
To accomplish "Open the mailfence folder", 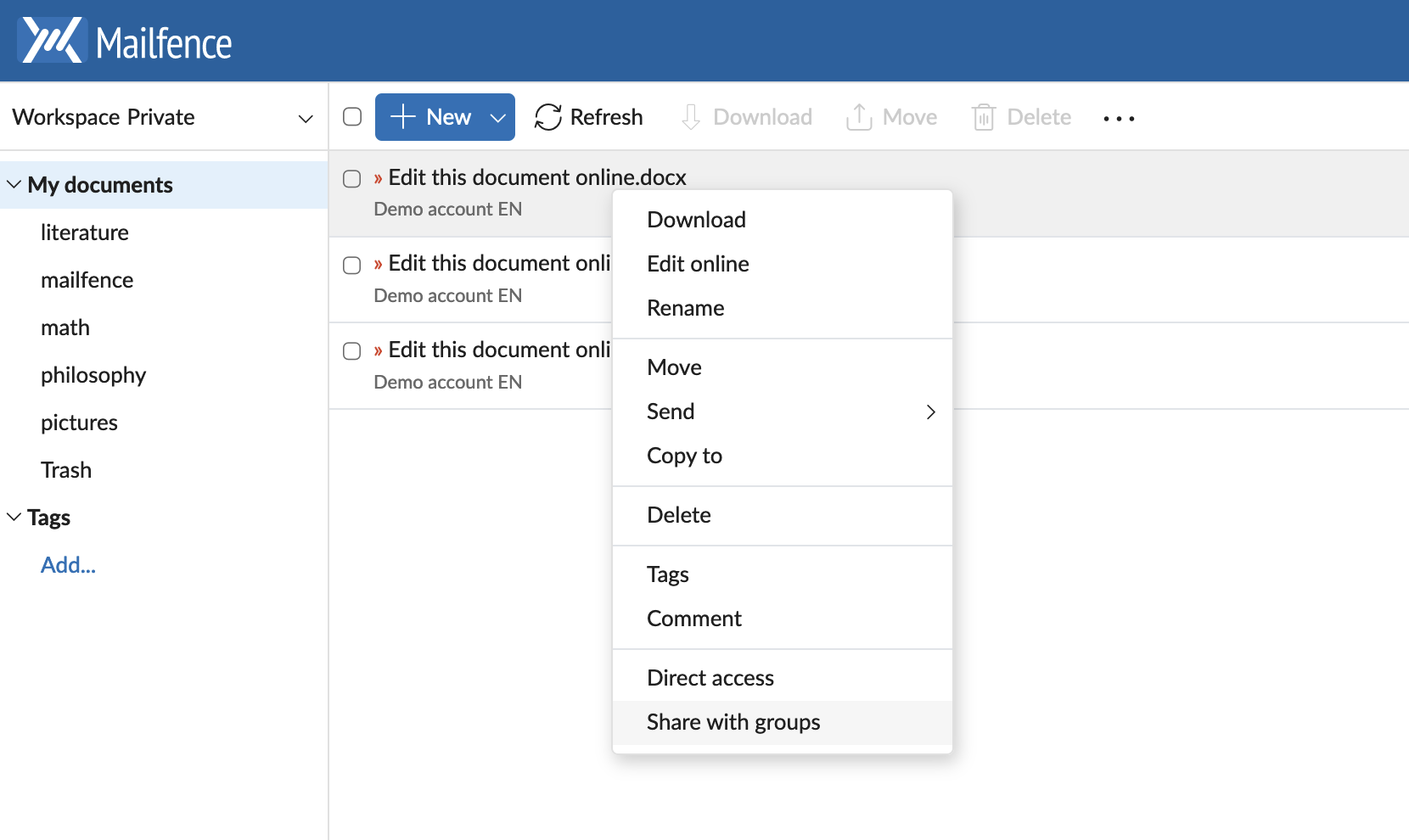I will [x=87, y=280].
